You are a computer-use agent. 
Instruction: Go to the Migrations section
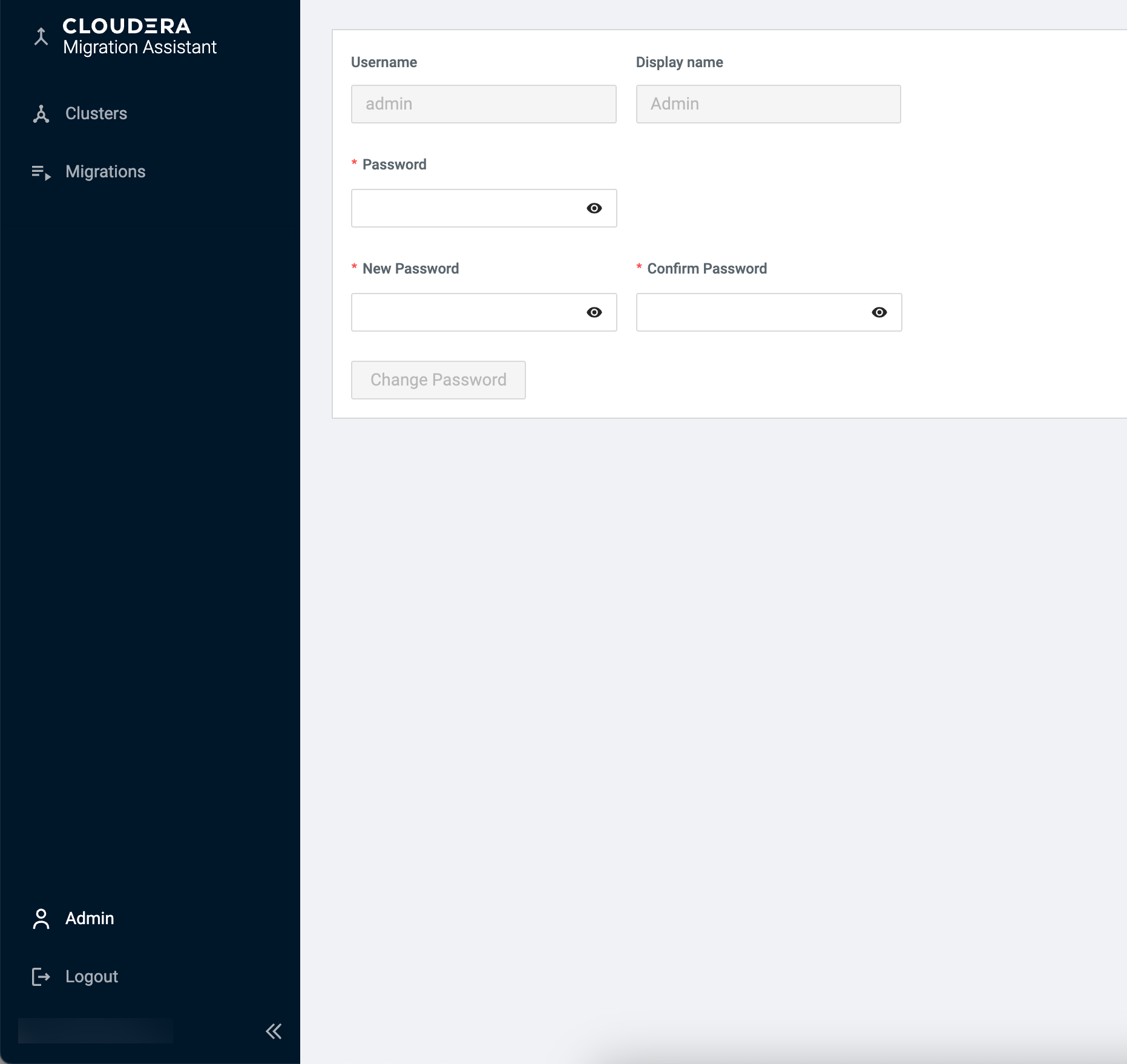(105, 172)
